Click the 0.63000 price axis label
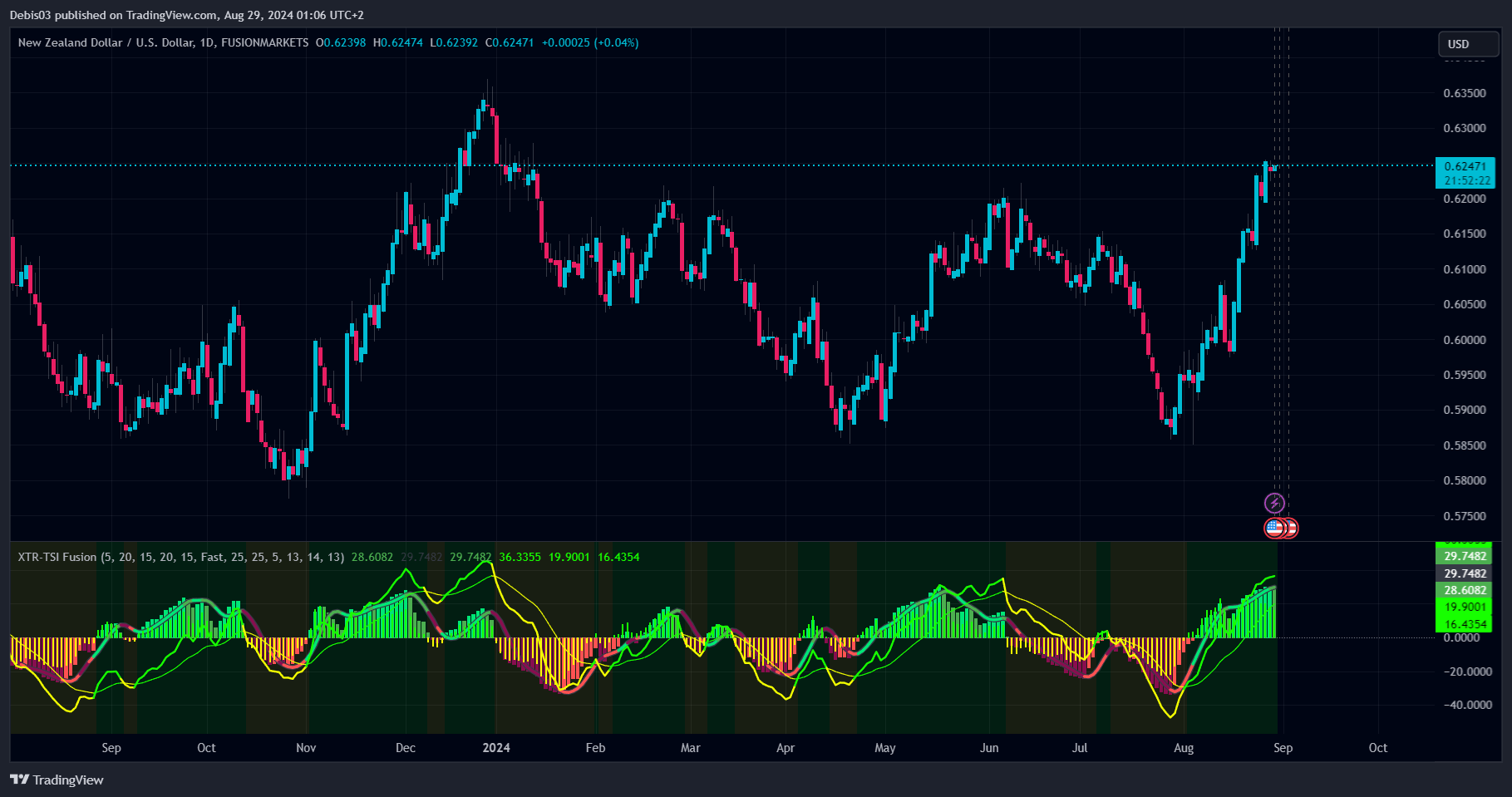Image resolution: width=1512 pixels, height=797 pixels. pos(1465,128)
